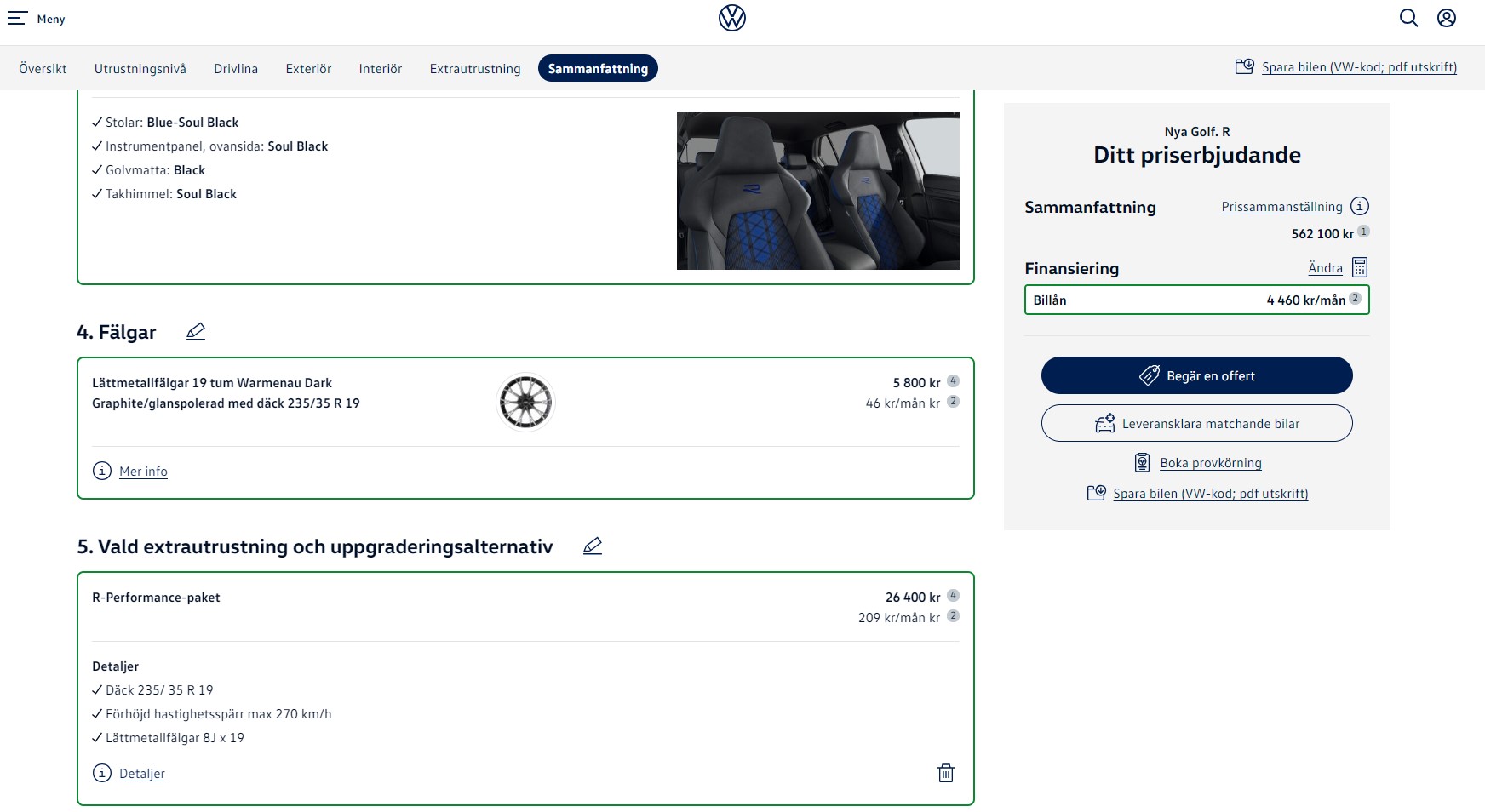Viewport: 1485px width, 812px height.
Task: Go to the Översikt tab
Action: click(x=43, y=69)
